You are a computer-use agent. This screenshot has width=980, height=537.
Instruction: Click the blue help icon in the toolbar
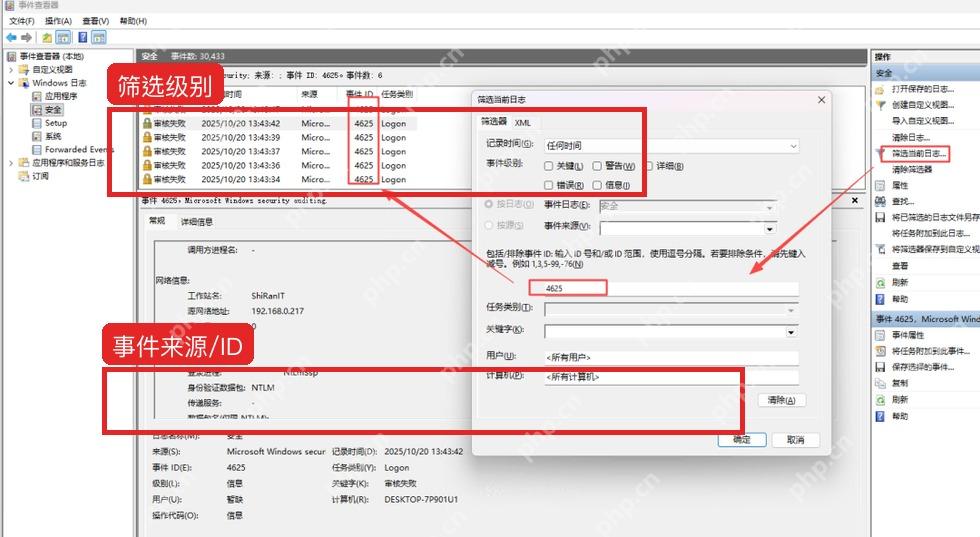tap(82, 38)
